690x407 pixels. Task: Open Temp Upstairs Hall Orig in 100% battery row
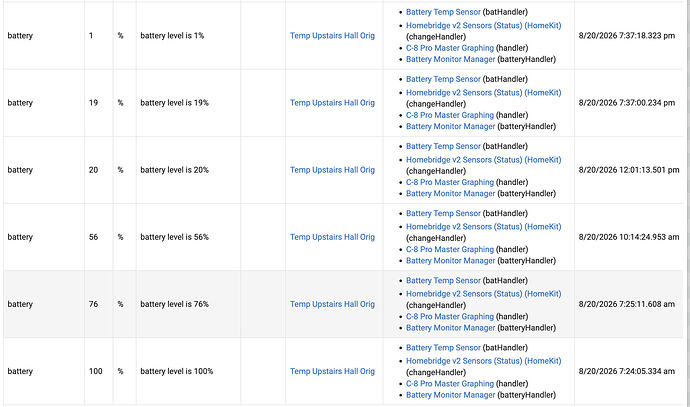click(332, 371)
